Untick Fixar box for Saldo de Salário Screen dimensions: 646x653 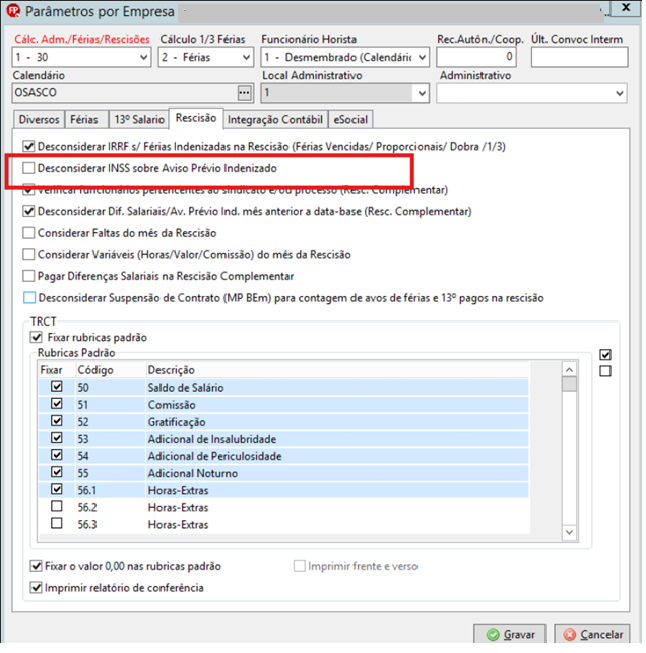click(x=57, y=386)
